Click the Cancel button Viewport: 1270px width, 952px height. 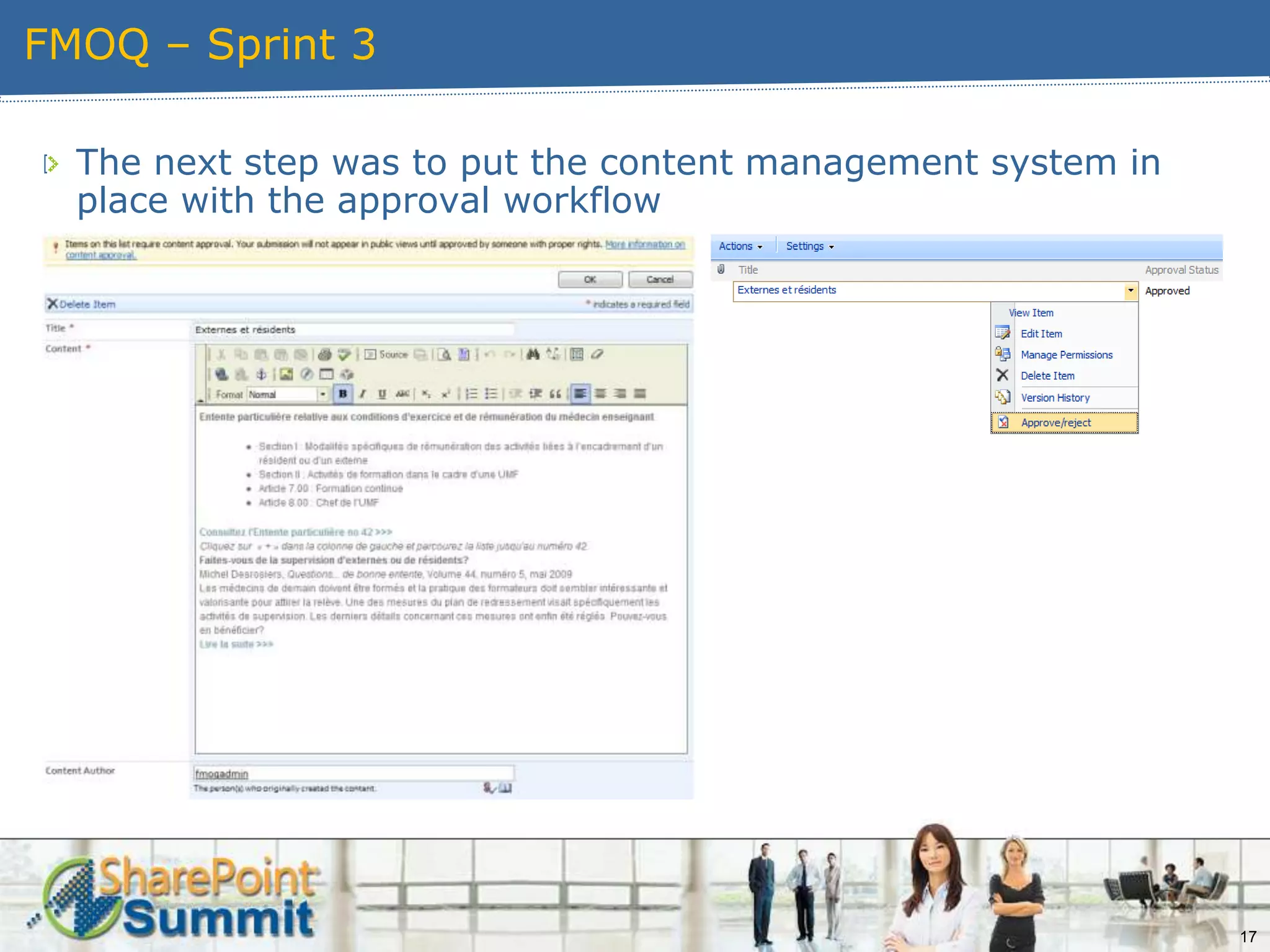(x=660, y=280)
